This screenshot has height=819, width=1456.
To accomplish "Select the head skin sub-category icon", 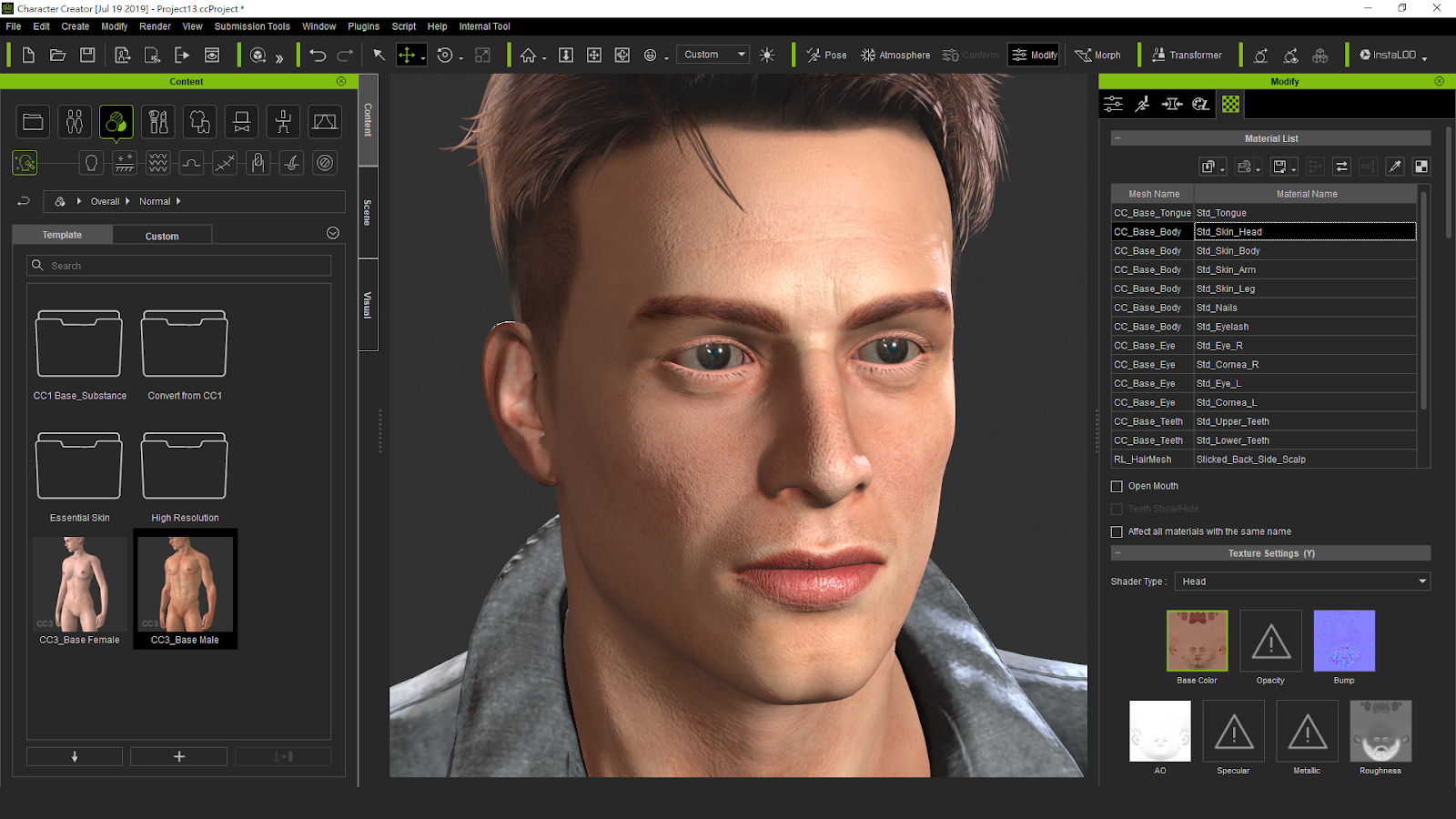I will click(91, 163).
